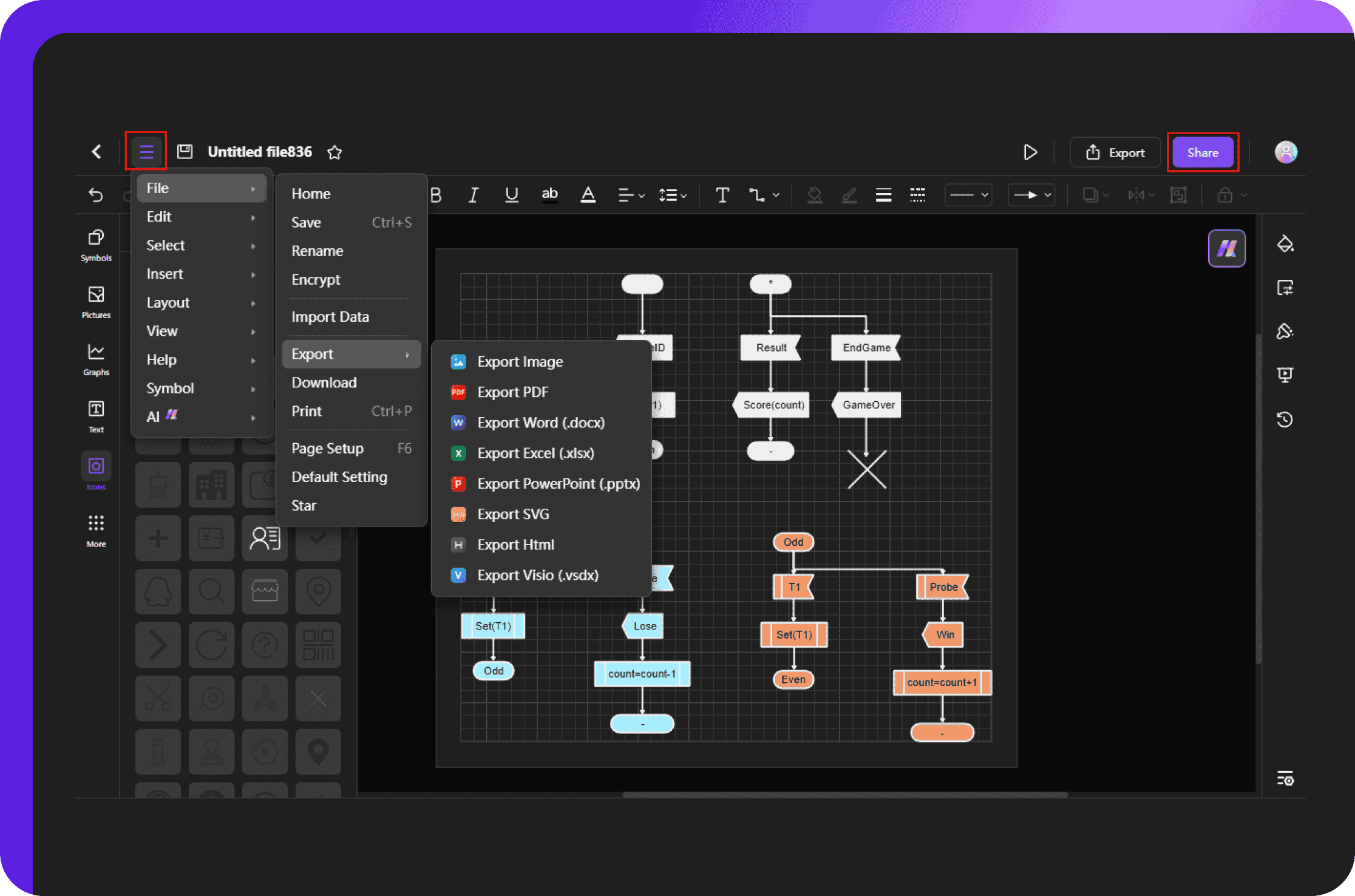The width and height of the screenshot is (1355, 896).
Task: Click the Export button in top bar
Action: pyautogui.click(x=1115, y=152)
